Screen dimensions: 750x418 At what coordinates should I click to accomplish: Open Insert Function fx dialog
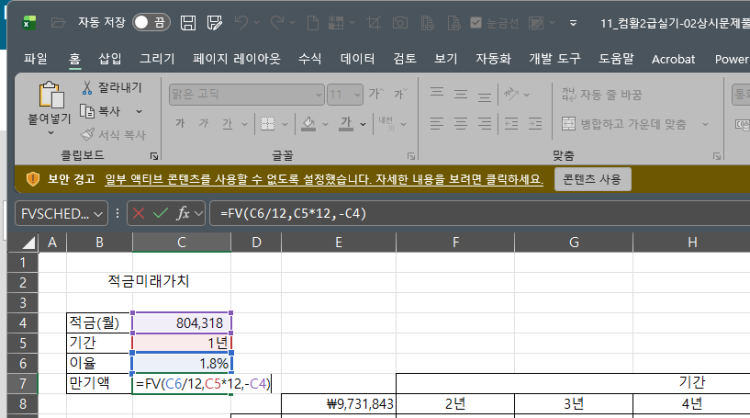click(x=183, y=213)
